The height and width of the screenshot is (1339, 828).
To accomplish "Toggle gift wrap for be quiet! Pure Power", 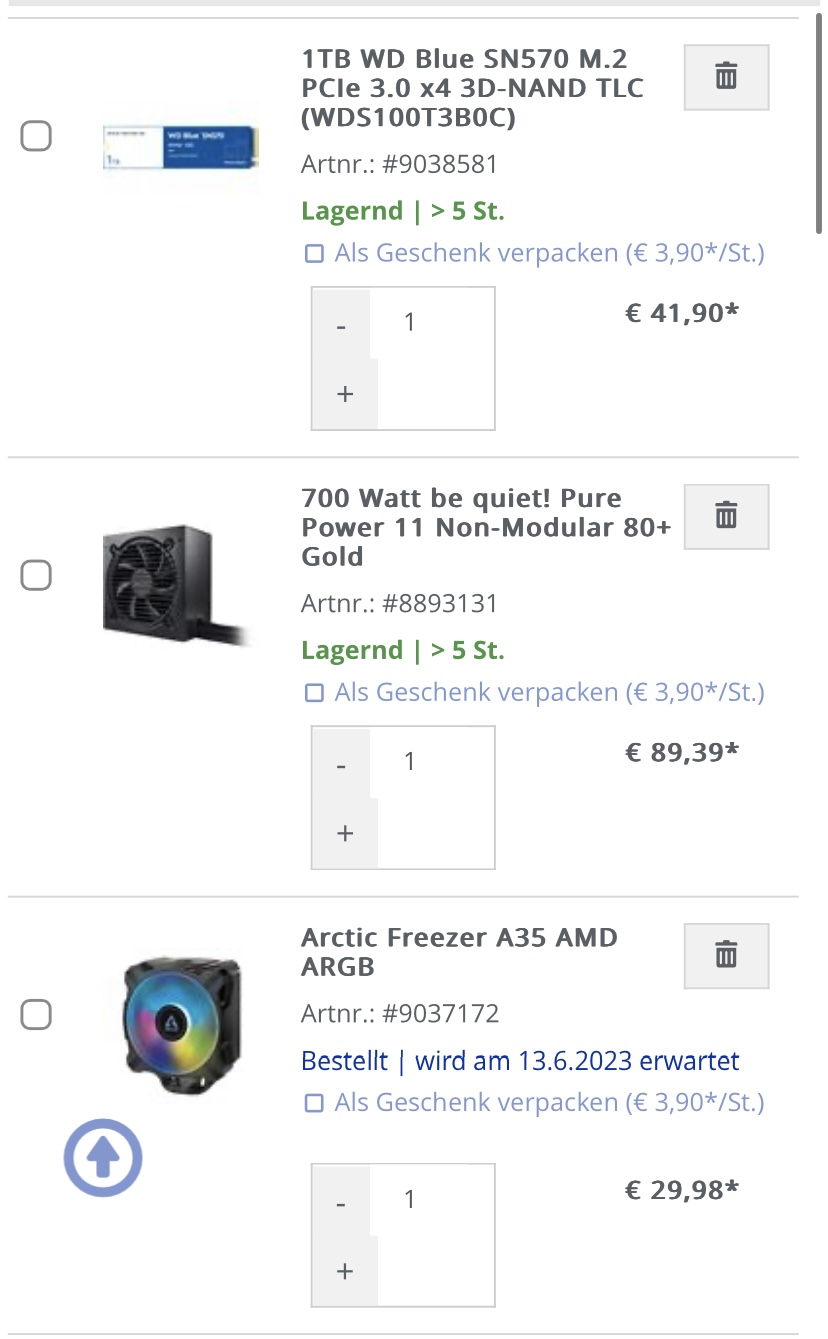I will point(315,693).
